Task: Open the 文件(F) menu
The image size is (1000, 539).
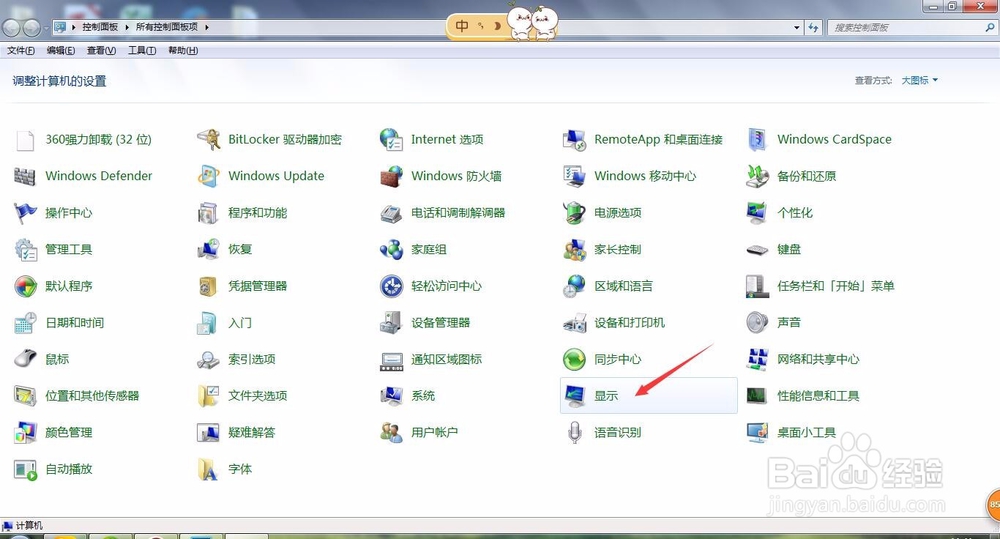Action: [x=21, y=50]
